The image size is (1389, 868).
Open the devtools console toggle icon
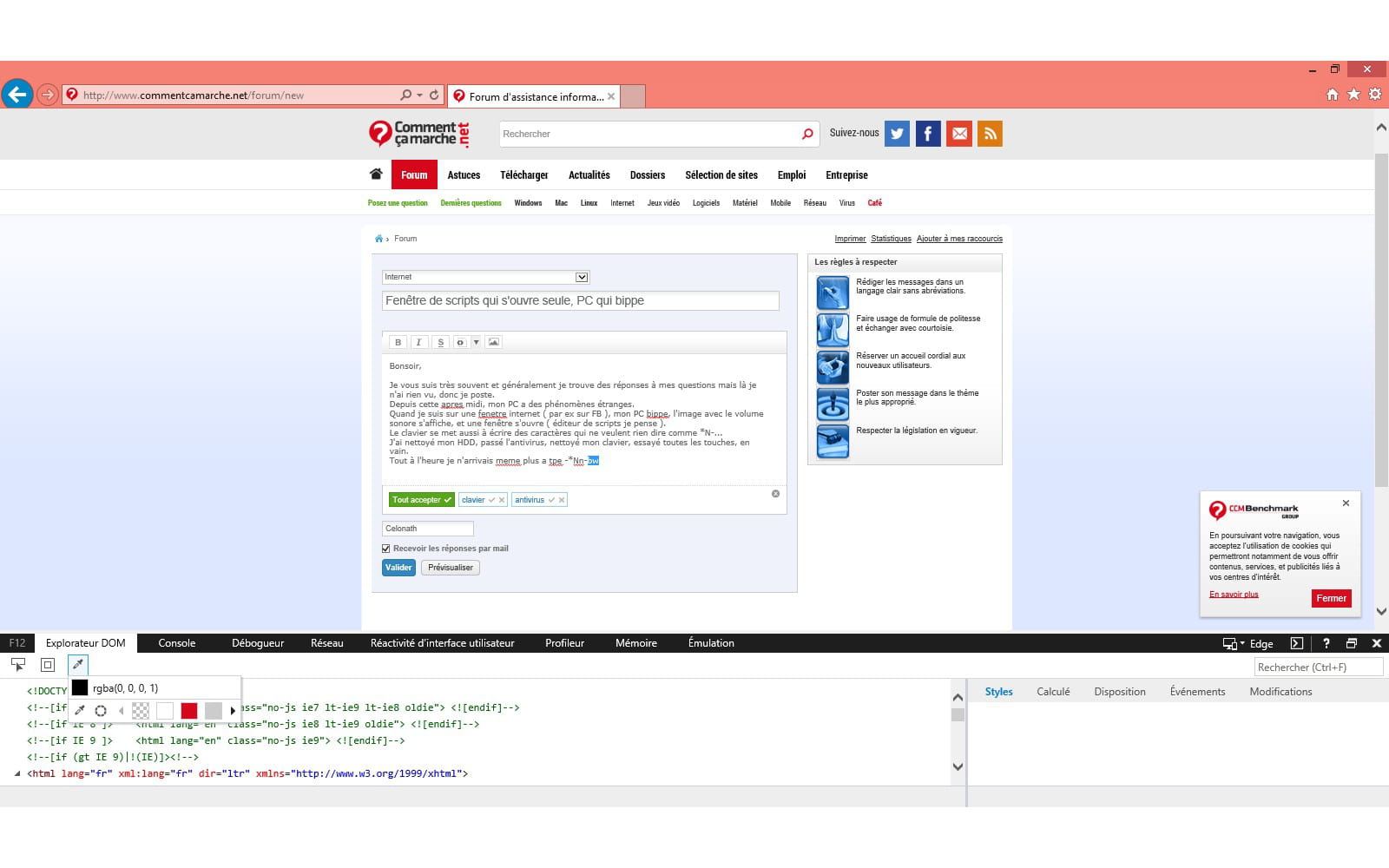(x=1297, y=643)
